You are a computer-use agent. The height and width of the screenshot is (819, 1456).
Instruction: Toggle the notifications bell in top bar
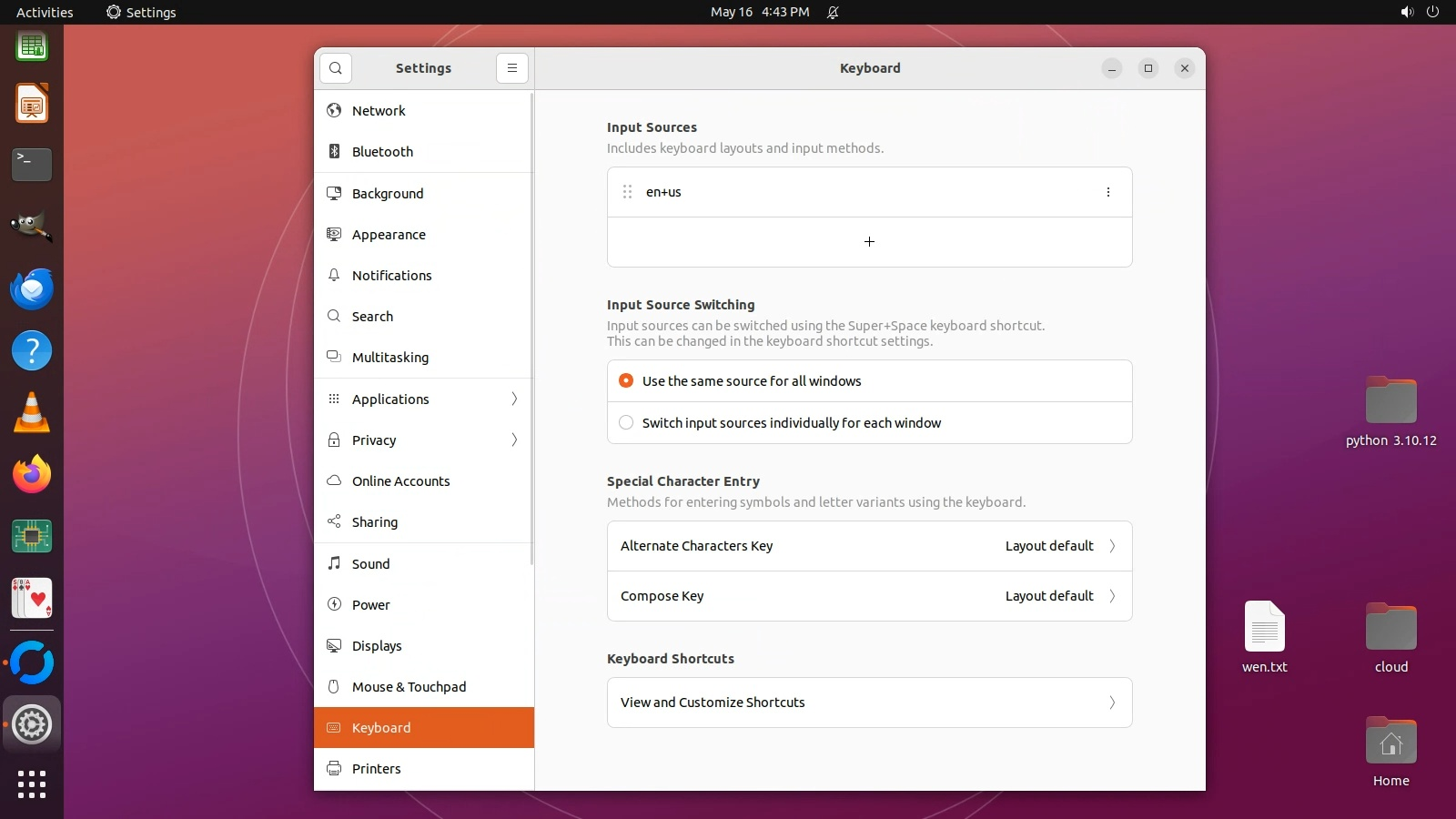(833, 12)
